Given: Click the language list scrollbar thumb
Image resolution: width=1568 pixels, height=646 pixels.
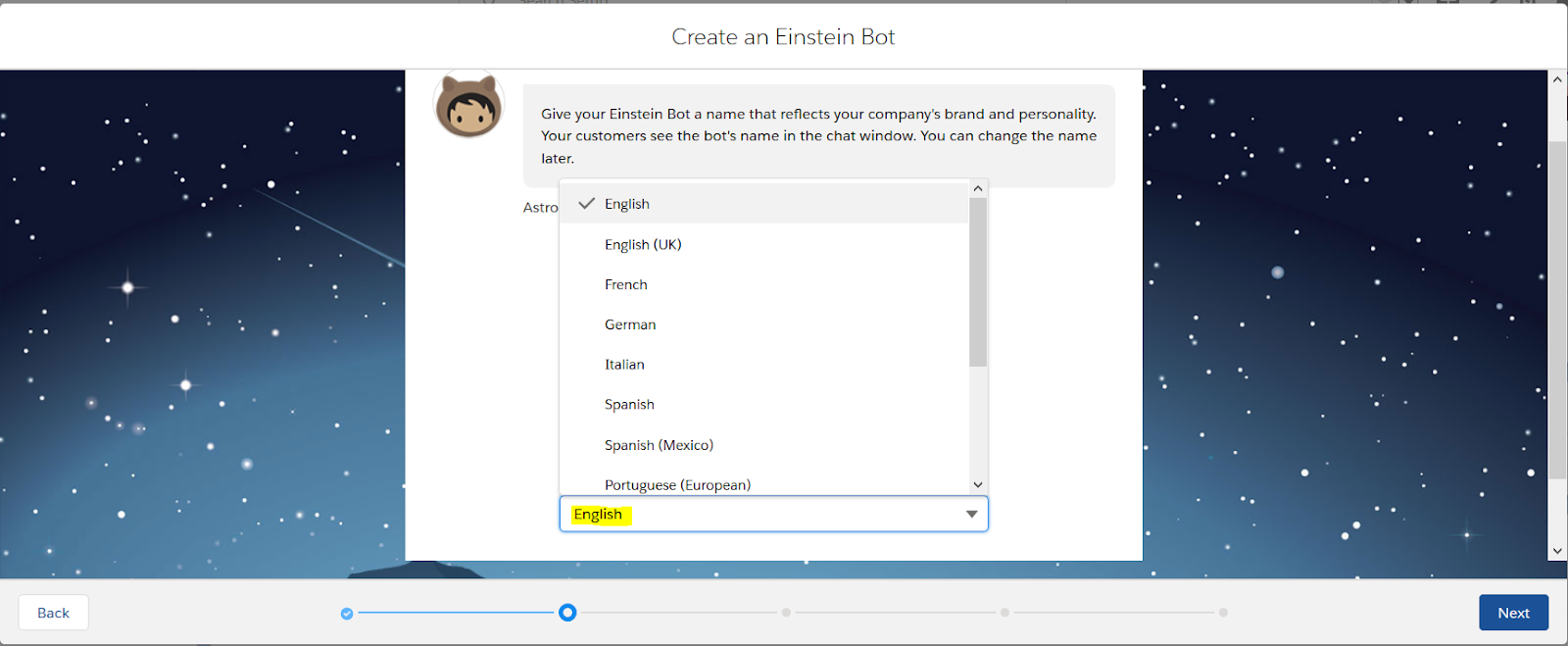Looking at the screenshot, I should click(977, 282).
